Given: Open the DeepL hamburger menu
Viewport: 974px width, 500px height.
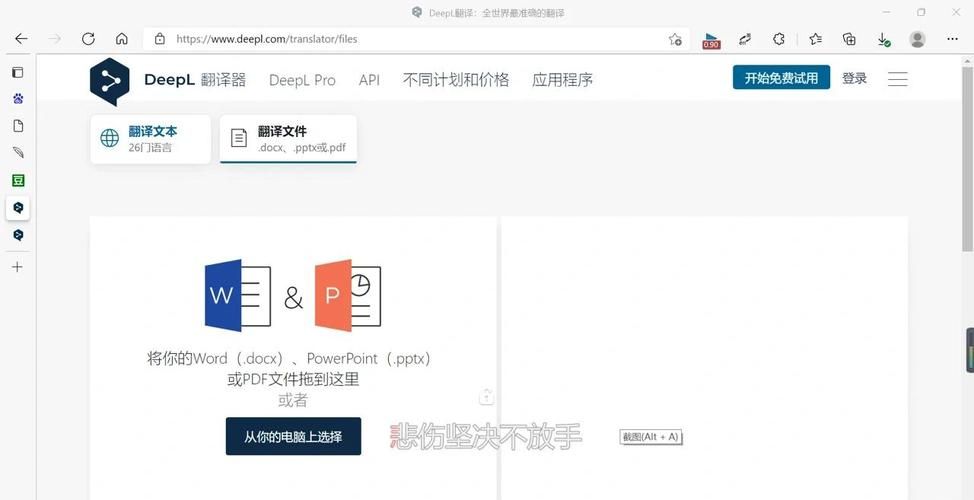Looking at the screenshot, I should [x=898, y=79].
